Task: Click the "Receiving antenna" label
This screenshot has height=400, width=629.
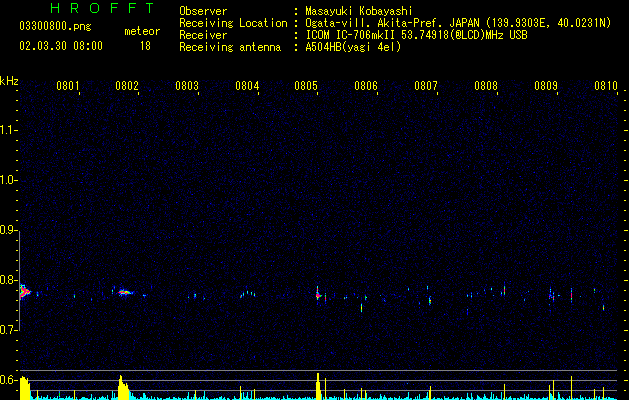Action: 230,47
